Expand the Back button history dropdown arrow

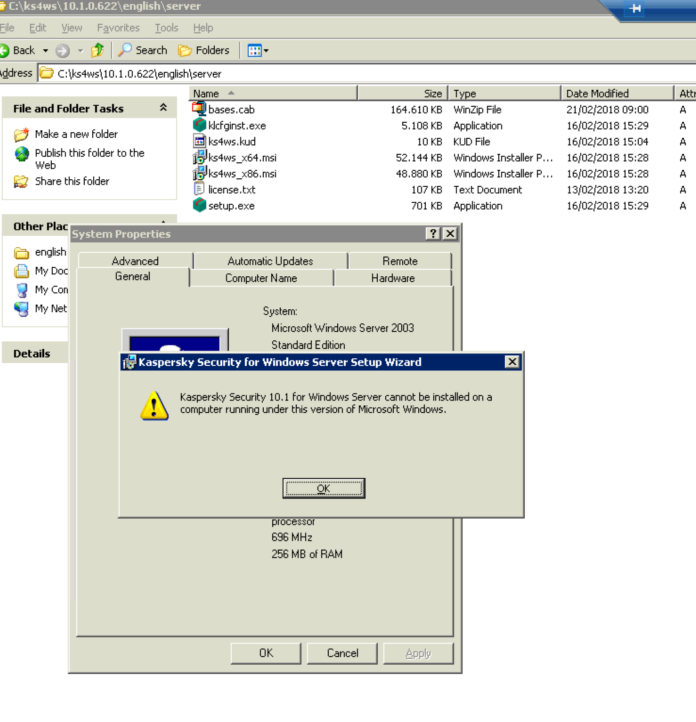coord(45,50)
